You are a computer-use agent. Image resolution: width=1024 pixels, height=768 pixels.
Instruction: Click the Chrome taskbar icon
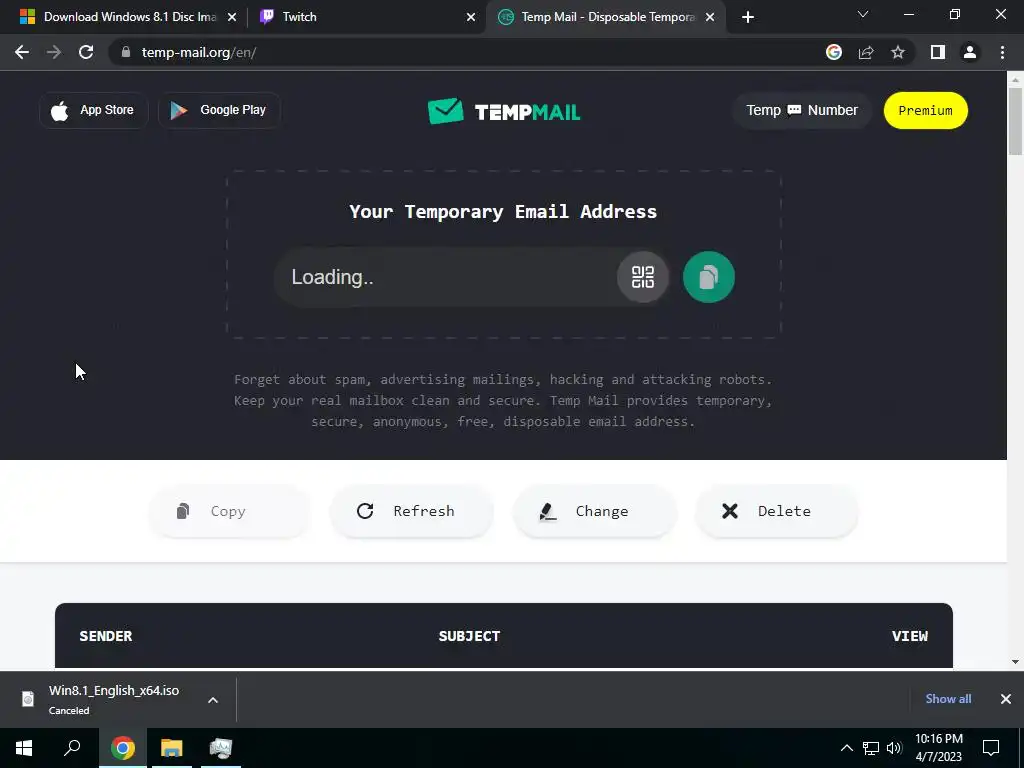click(x=123, y=748)
